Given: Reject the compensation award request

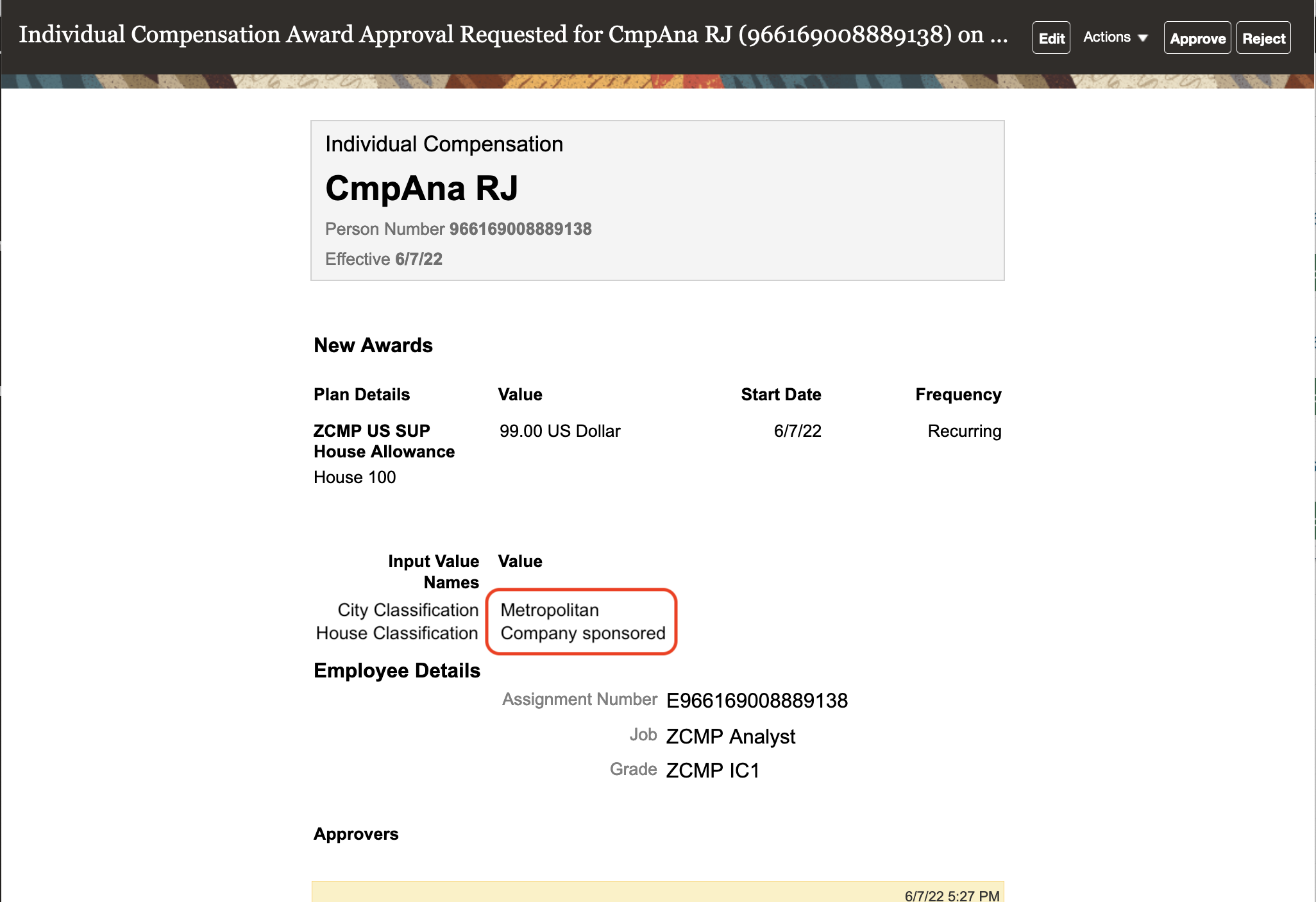Looking at the screenshot, I should (x=1263, y=38).
